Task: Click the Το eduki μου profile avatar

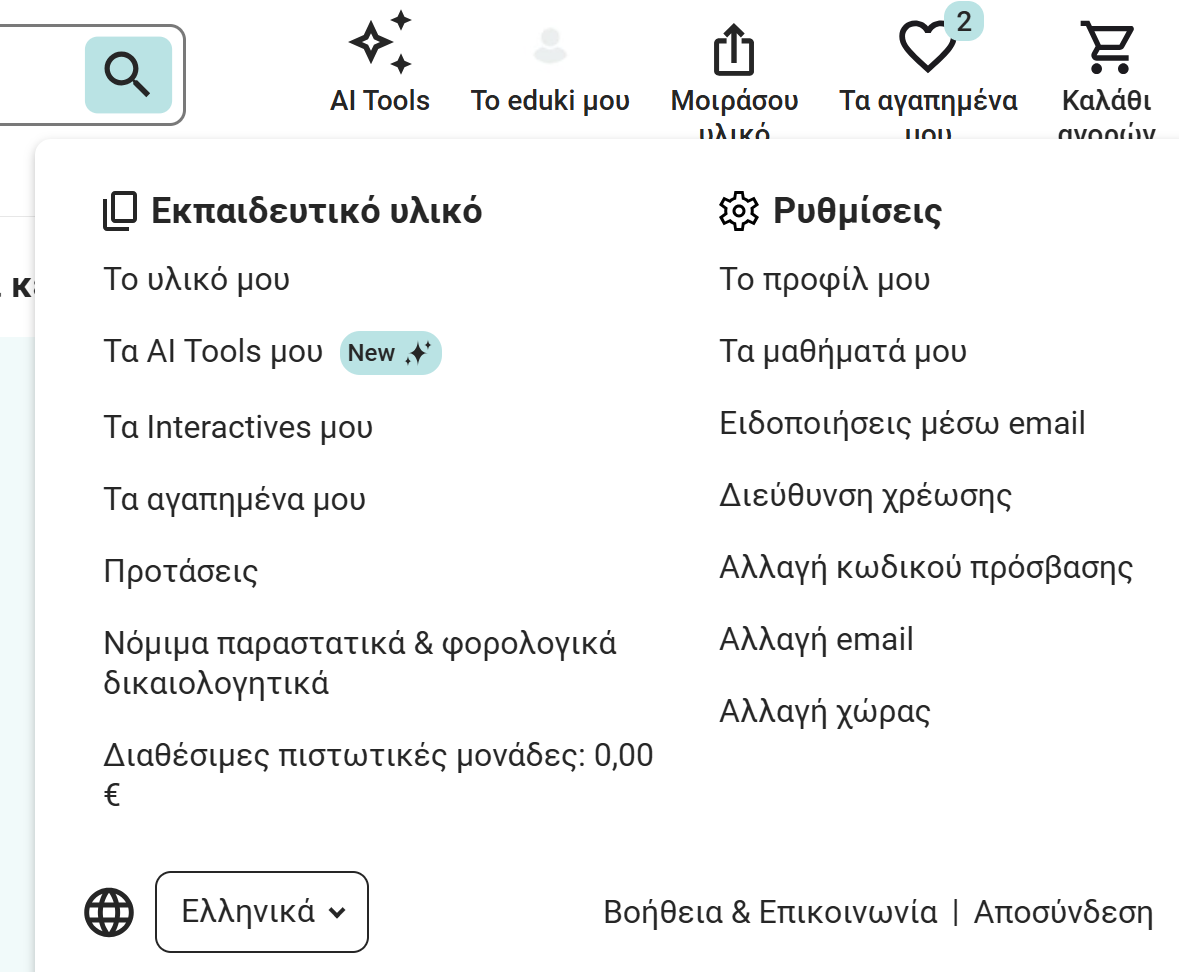Action: point(550,47)
